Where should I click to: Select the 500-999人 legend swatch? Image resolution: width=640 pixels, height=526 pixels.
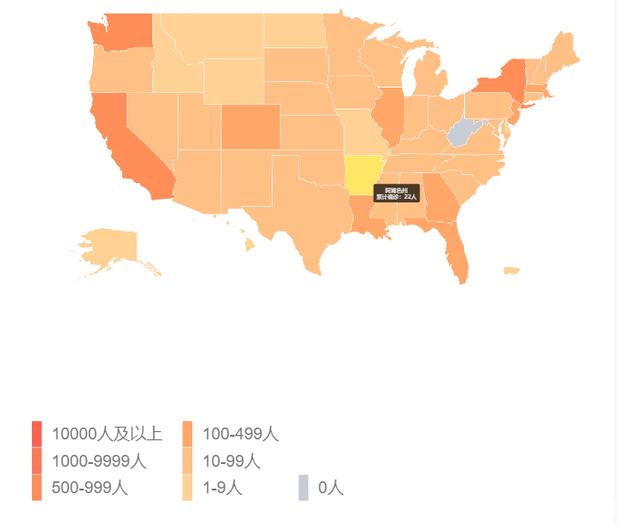click(x=37, y=487)
